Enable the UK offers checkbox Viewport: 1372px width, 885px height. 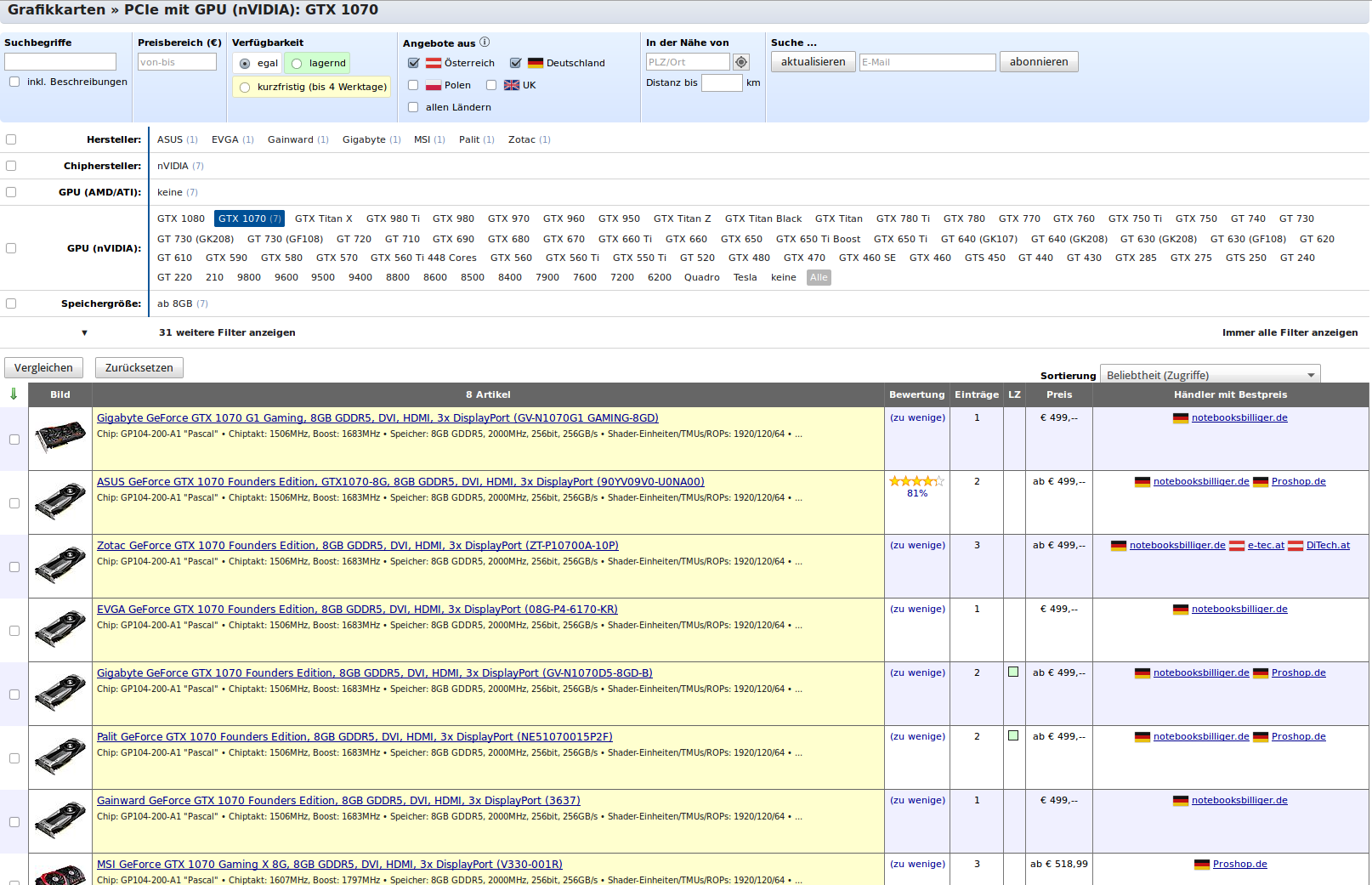491,85
